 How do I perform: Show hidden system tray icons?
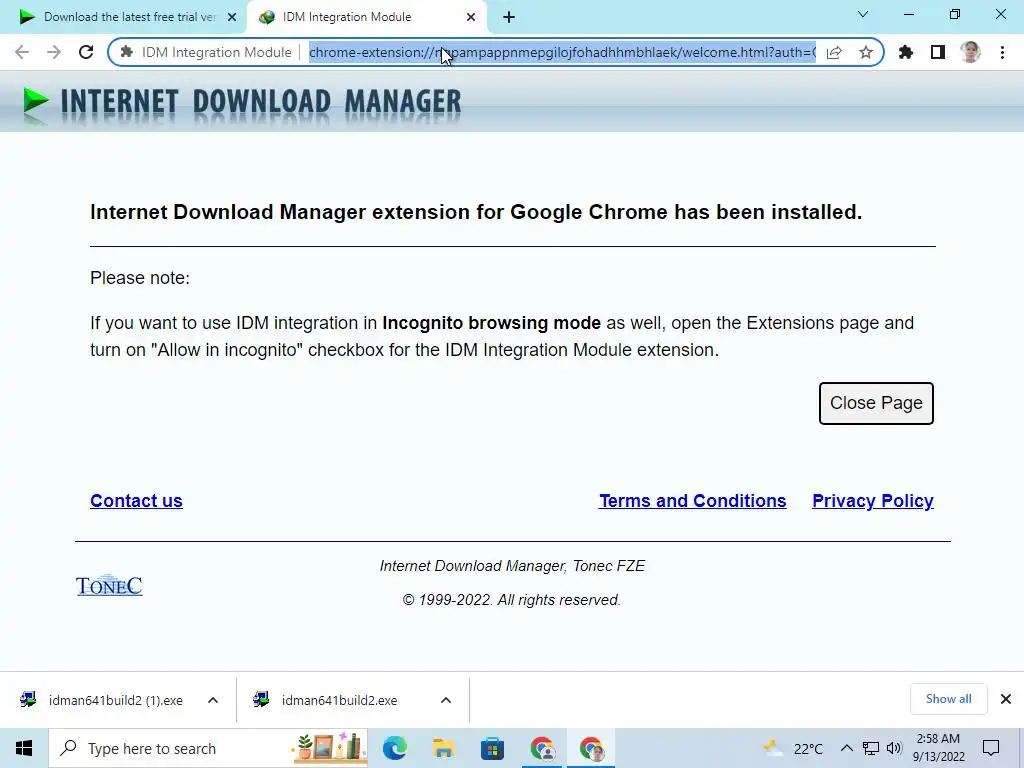pos(846,748)
